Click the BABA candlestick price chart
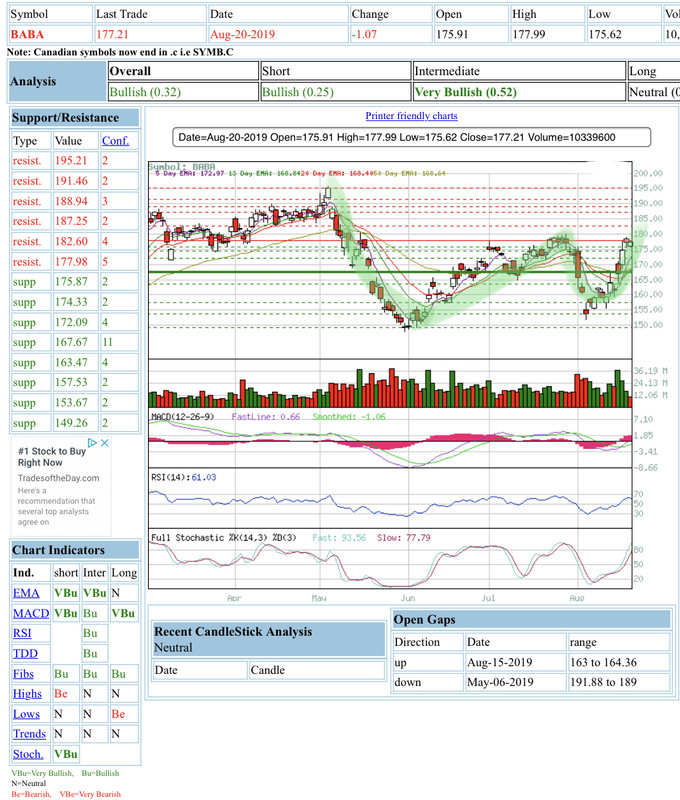This screenshot has height=800, width=680. pyautogui.click(x=390, y=260)
